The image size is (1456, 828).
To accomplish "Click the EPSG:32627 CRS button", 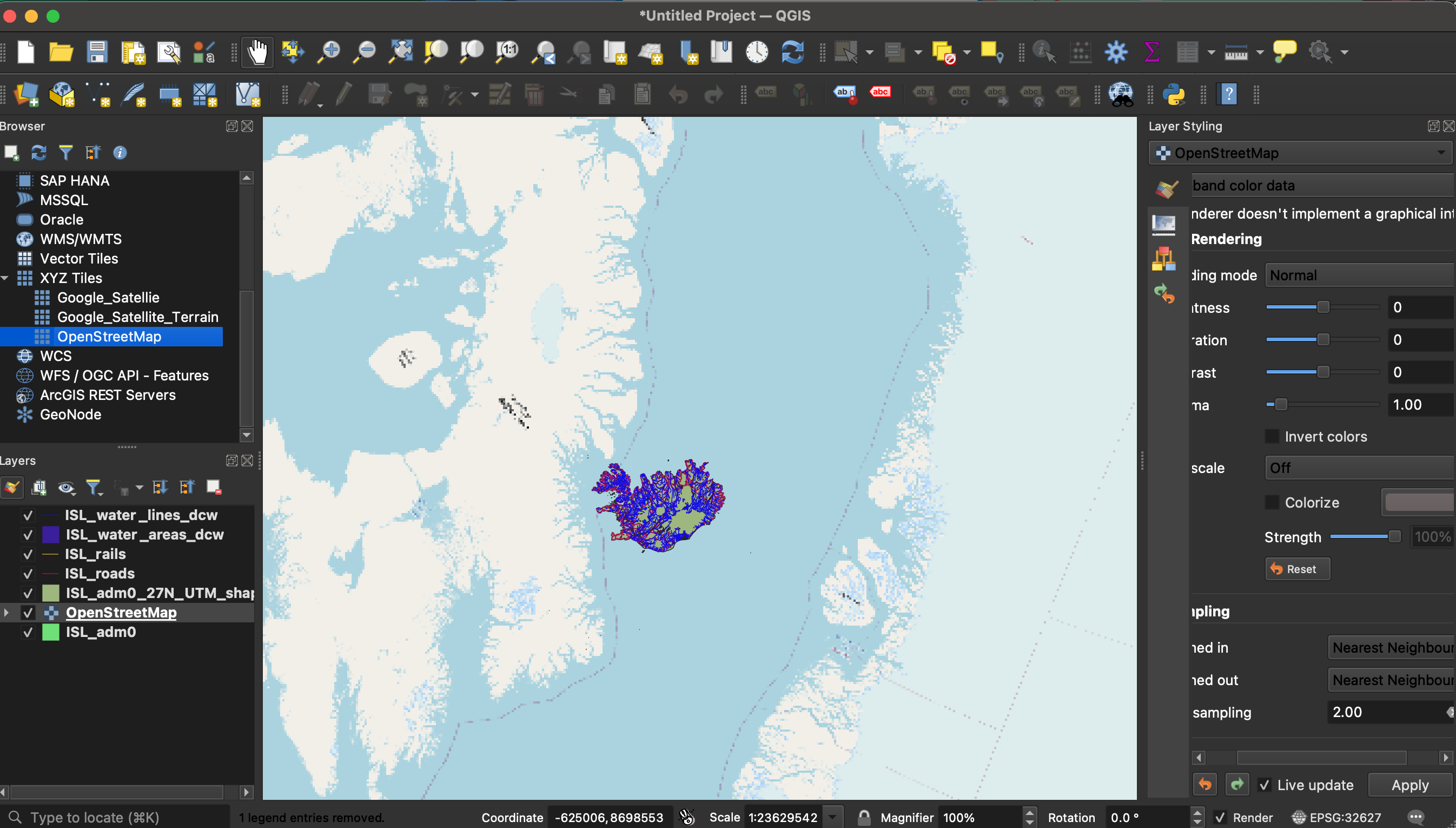I will click(x=1336, y=818).
